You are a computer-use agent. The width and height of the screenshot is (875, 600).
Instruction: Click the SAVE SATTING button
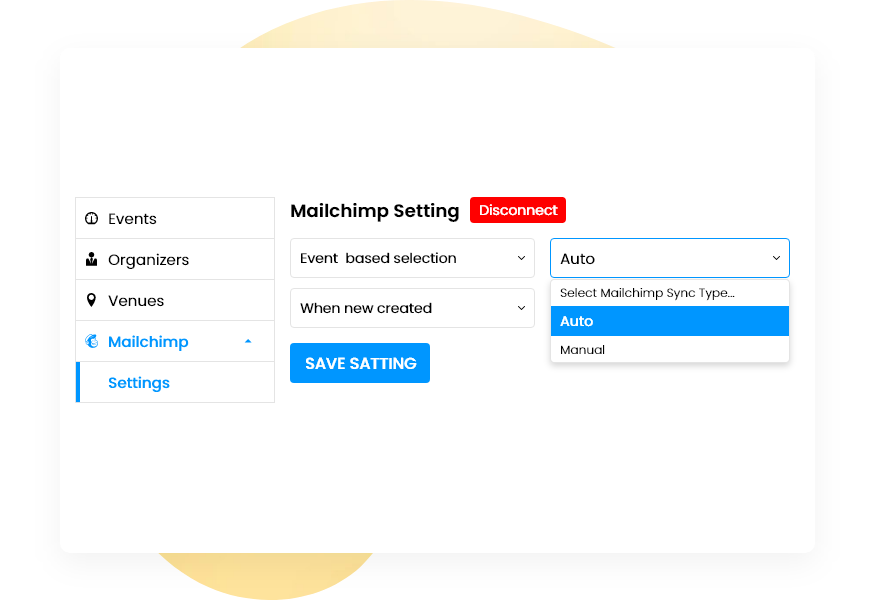click(359, 363)
